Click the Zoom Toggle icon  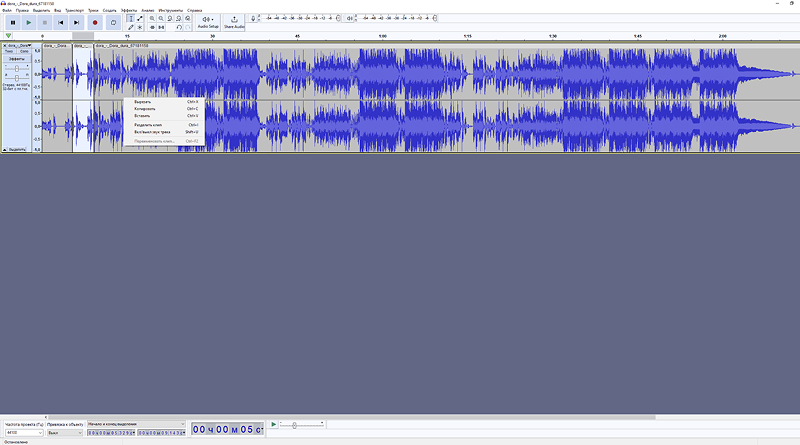(x=188, y=18)
